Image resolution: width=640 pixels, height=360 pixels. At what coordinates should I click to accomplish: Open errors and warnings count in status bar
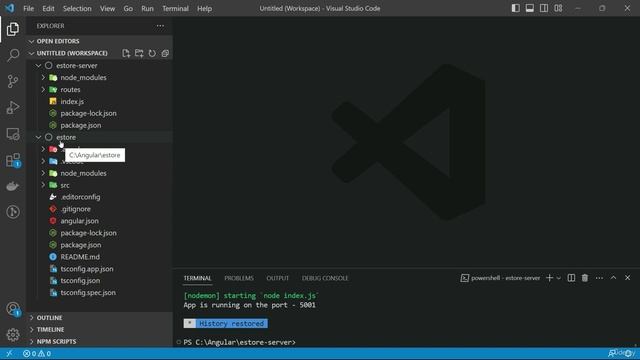37,353
